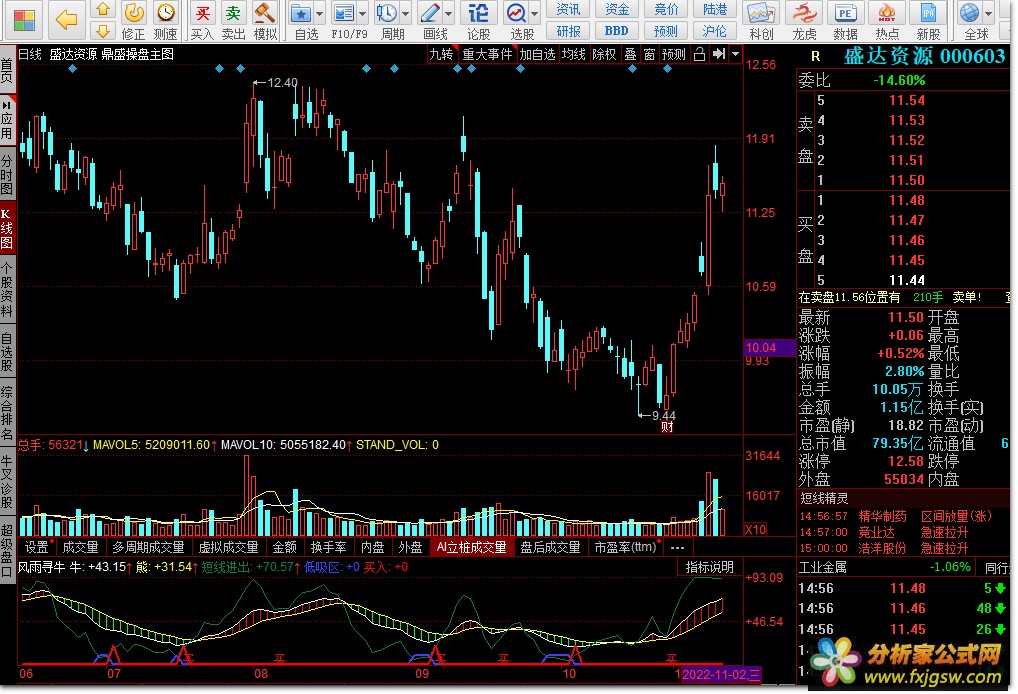Switch to the 首页 sidebar tab
Image resolution: width=1018 pixels, height=694 pixels.
click(x=7, y=69)
